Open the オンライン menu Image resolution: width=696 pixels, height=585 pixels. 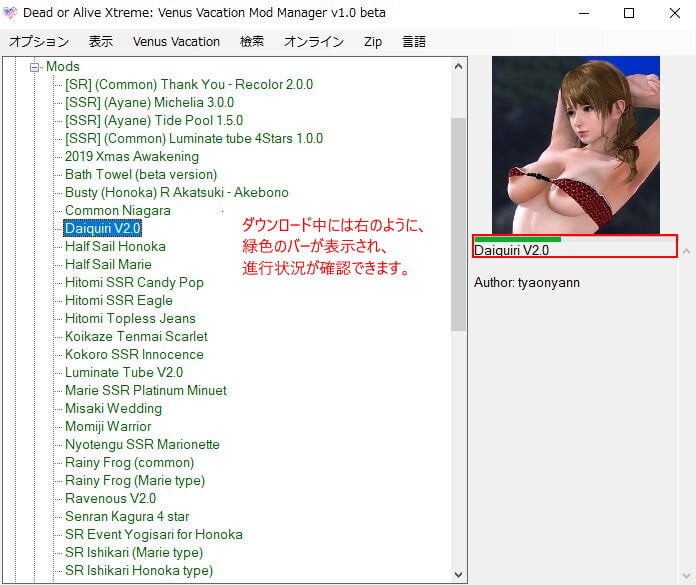[314, 42]
